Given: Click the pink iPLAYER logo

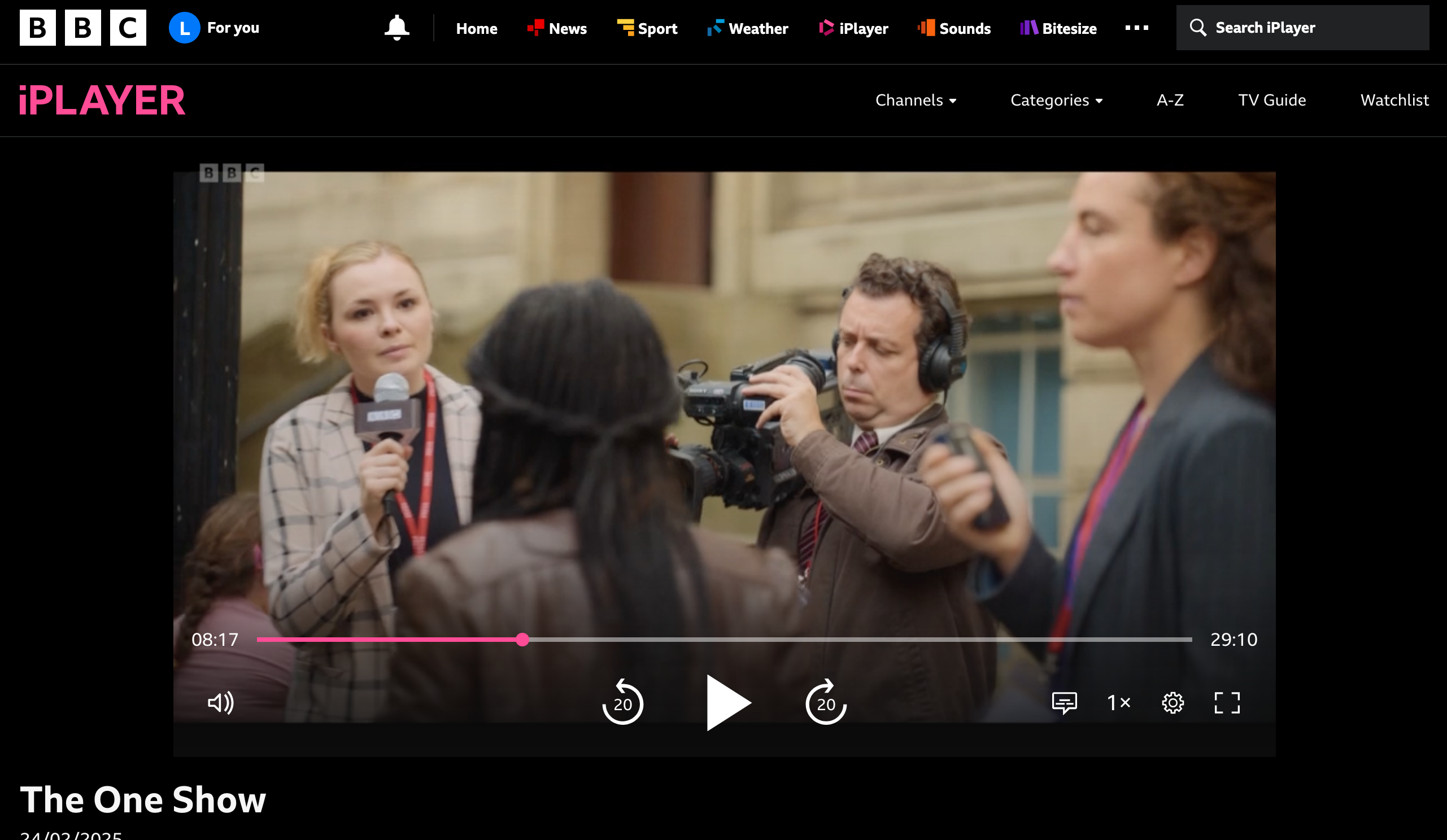Looking at the screenshot, I should coord(102,100).
